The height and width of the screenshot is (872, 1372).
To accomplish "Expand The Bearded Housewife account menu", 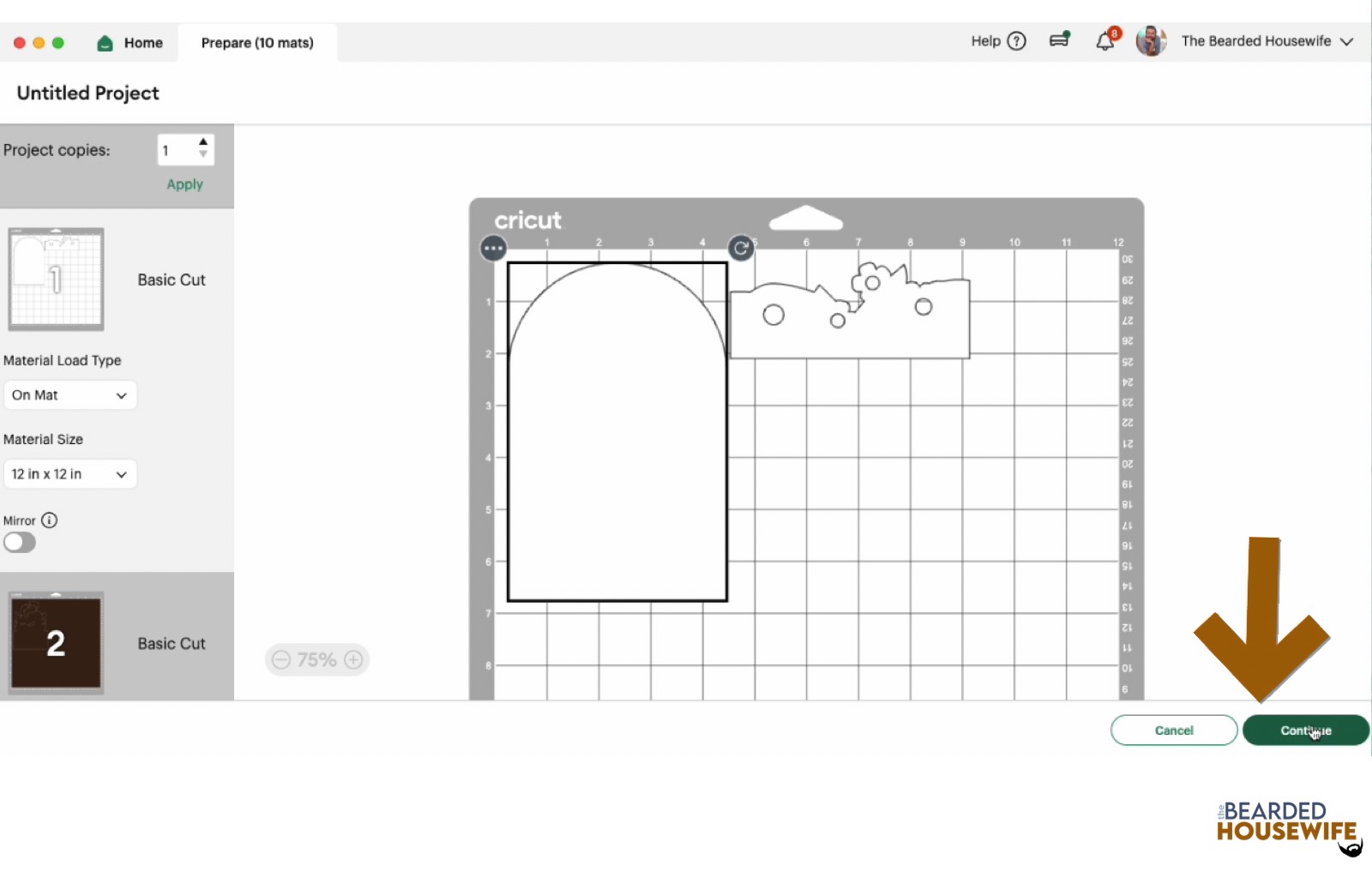I will 1346,41.
